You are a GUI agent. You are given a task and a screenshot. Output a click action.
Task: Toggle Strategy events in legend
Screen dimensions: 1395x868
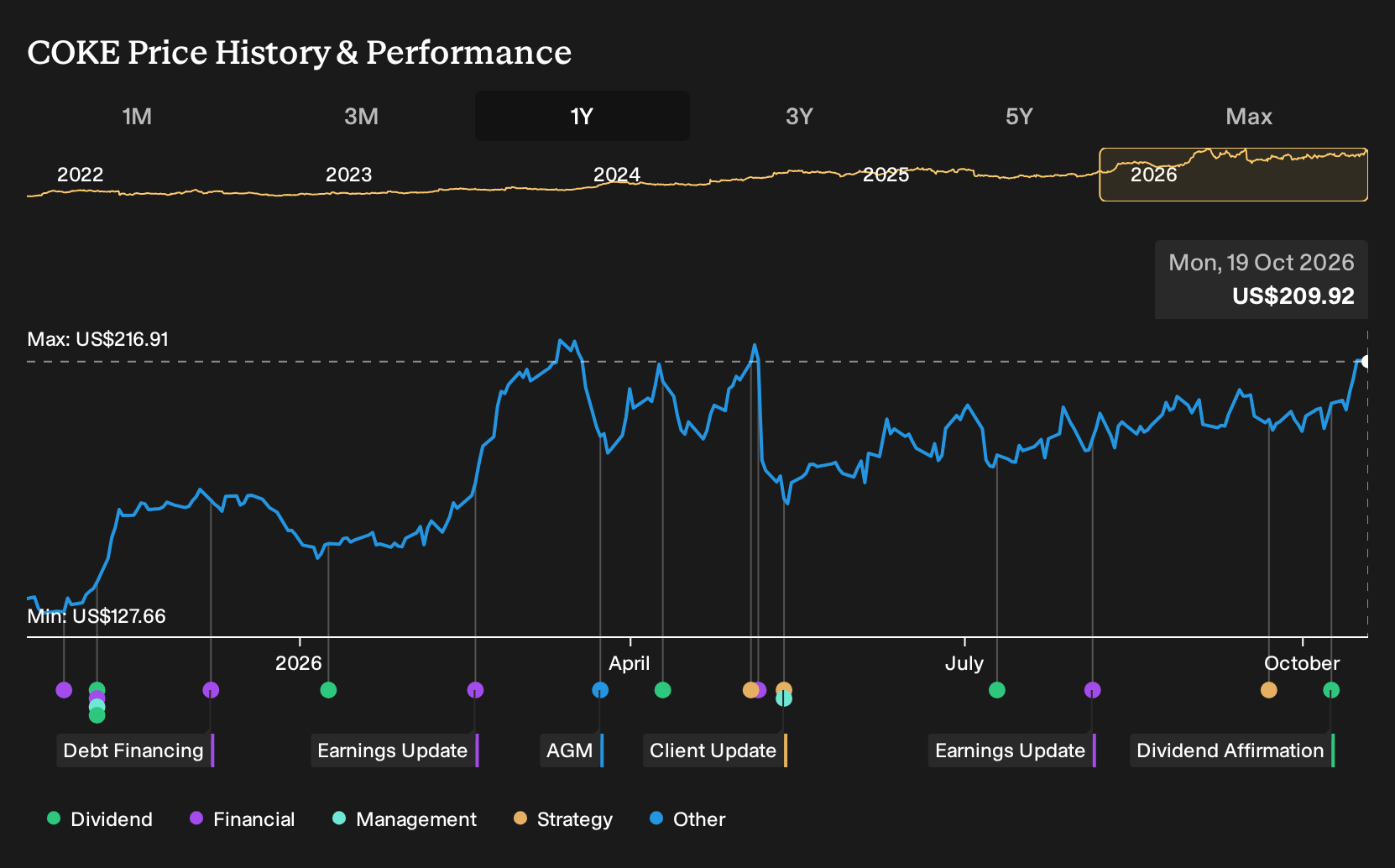tap(563, 819)
